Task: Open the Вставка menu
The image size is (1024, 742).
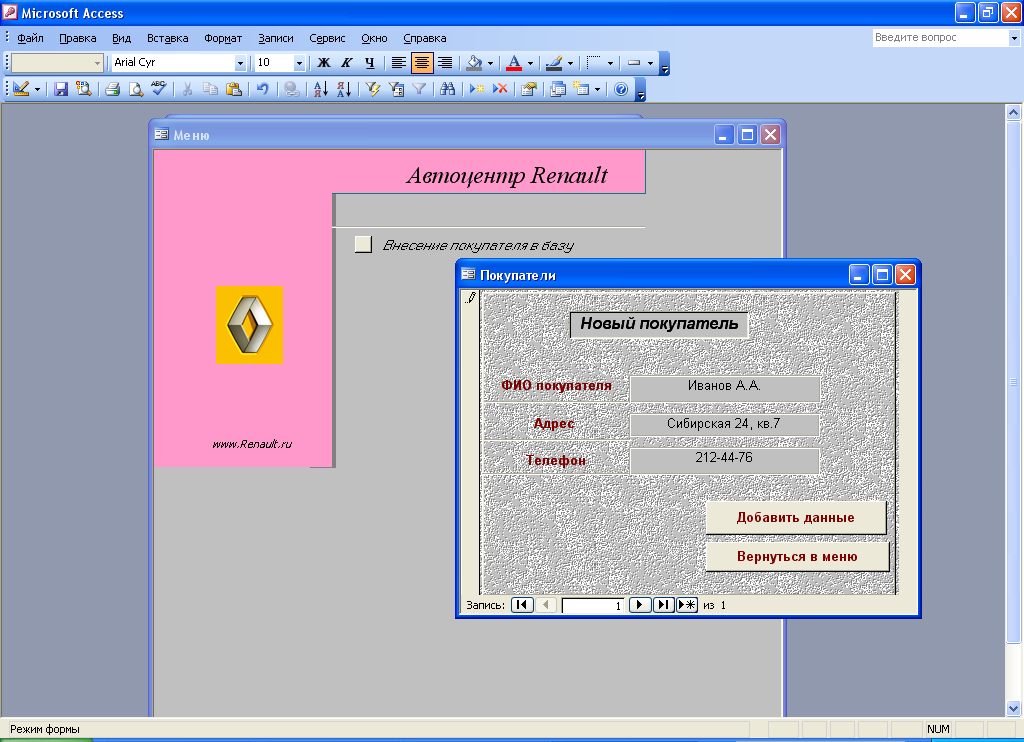Action: (x=168, y=38)
